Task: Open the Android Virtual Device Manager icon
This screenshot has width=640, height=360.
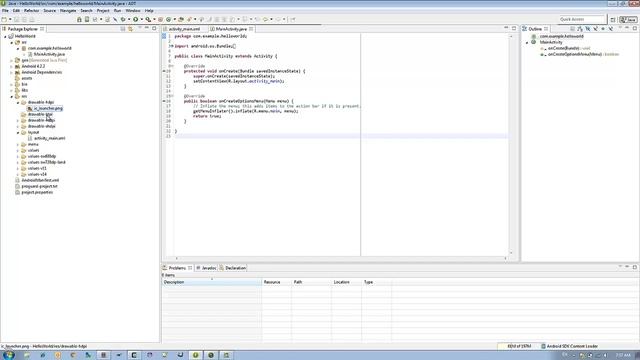Action: (87, 19)
